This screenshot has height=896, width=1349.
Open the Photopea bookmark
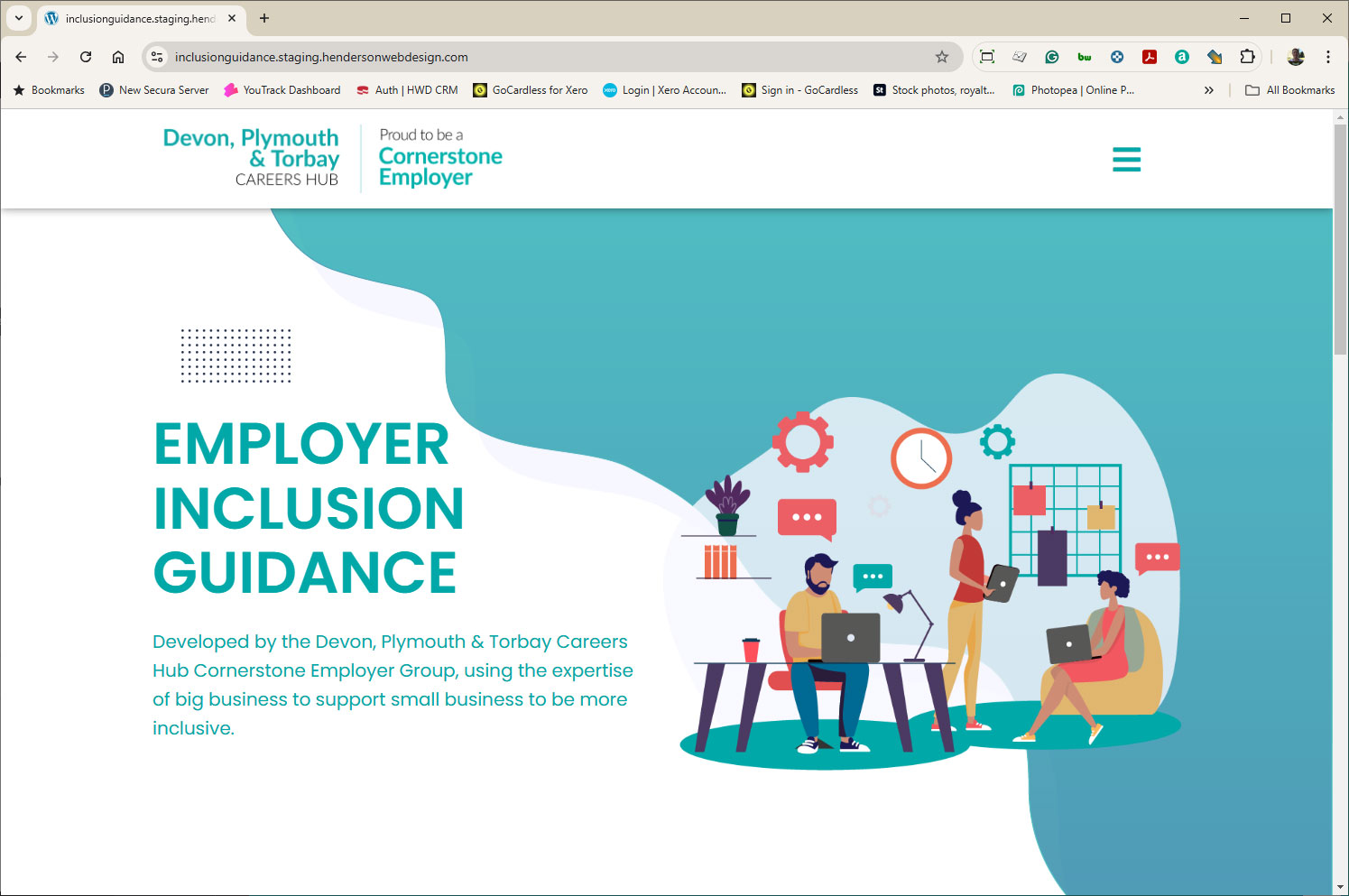[1073, 89]
